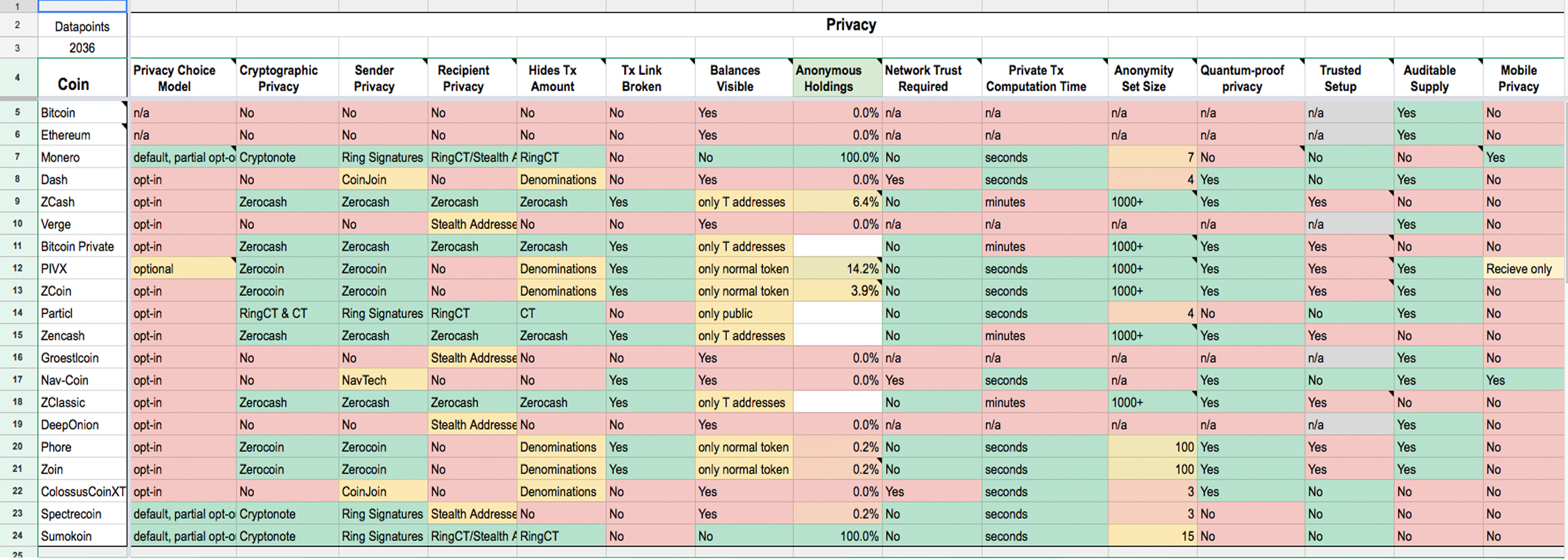Click the Bitcoin Private name cell
The image size is (1568, 560).
tap(82, 246)
